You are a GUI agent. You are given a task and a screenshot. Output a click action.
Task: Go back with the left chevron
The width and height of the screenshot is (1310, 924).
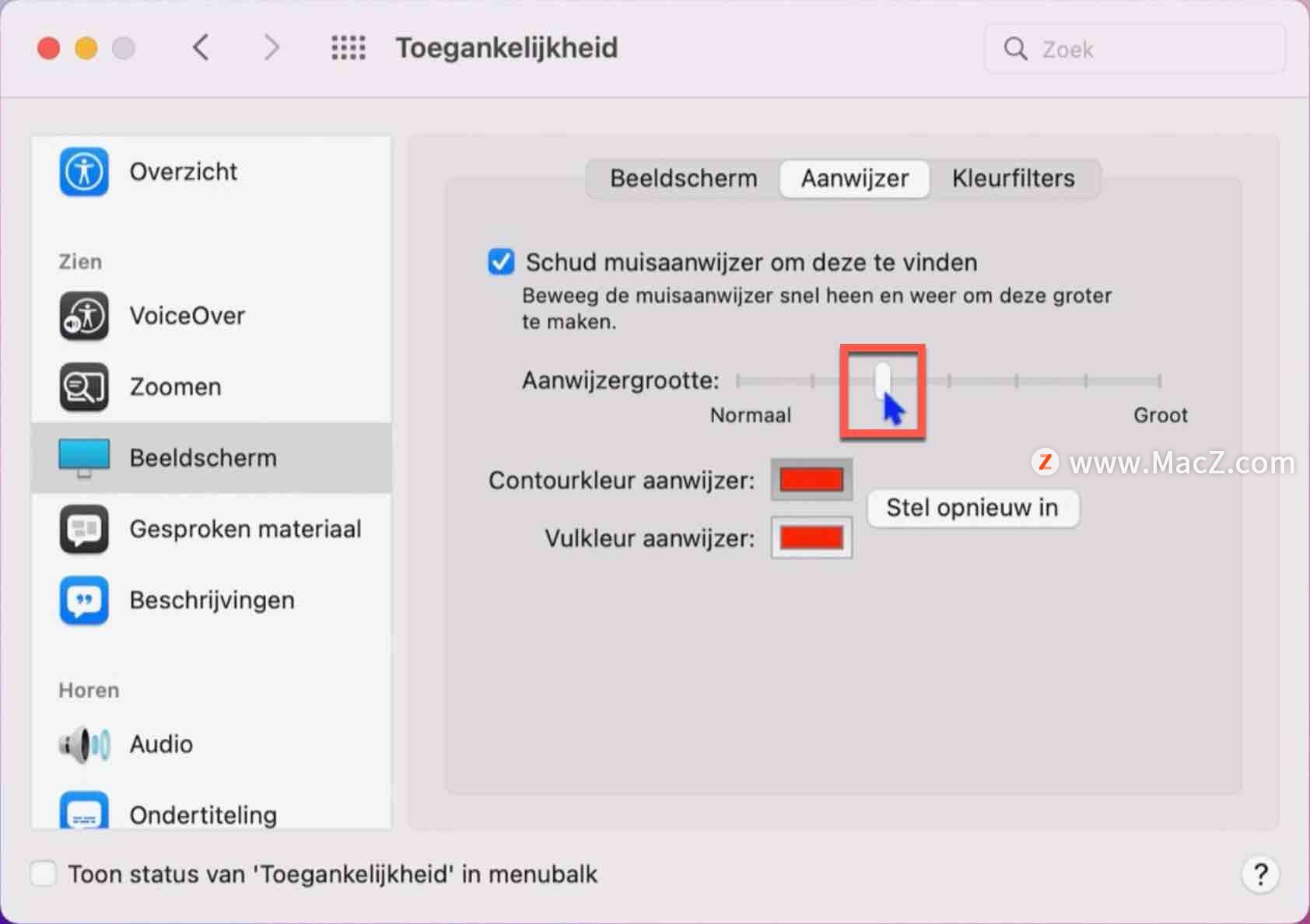[201, 48]
